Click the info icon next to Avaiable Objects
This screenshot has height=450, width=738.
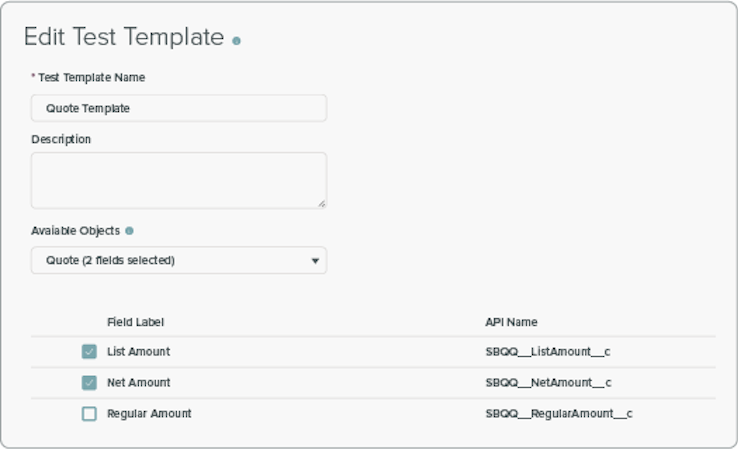(129, 231)
